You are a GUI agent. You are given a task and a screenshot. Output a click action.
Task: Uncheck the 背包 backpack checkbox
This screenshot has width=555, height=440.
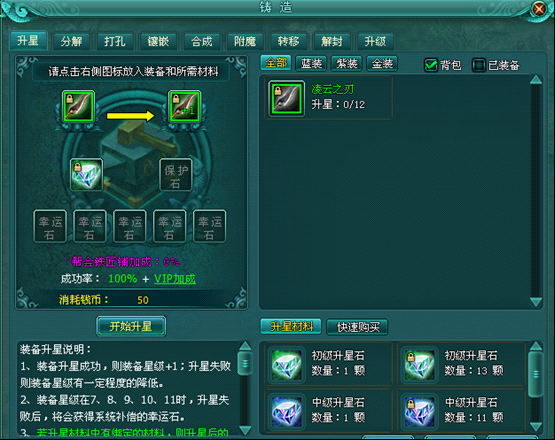pos(431,65)
